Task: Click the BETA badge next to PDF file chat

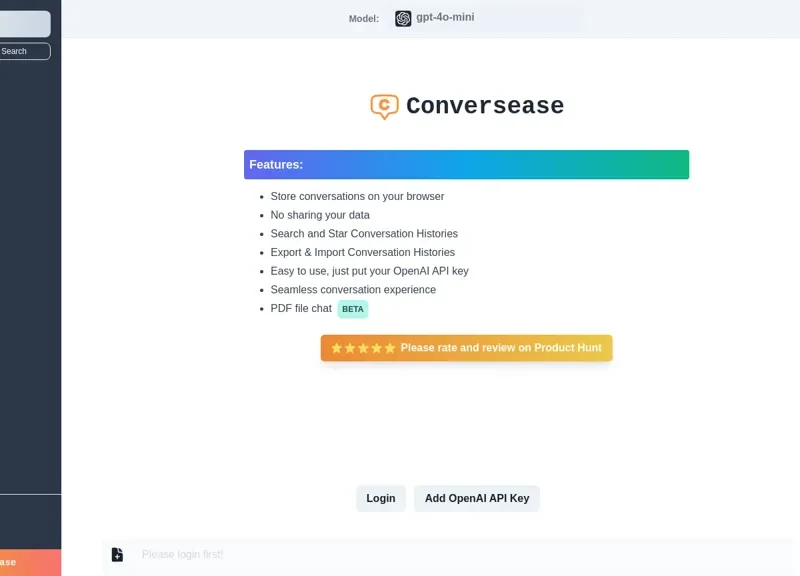Action: tap(353, 309)
